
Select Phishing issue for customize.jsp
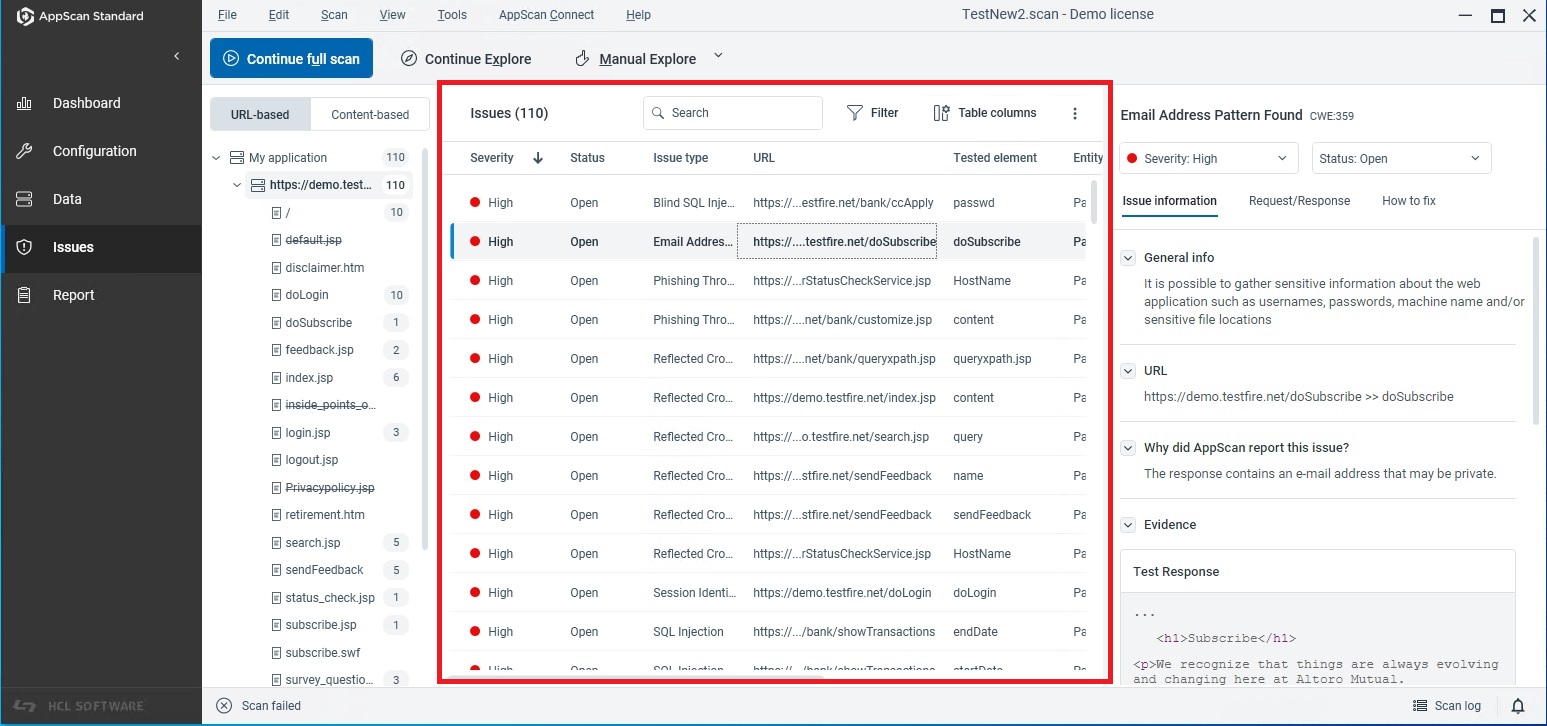[x=768, y=320]
